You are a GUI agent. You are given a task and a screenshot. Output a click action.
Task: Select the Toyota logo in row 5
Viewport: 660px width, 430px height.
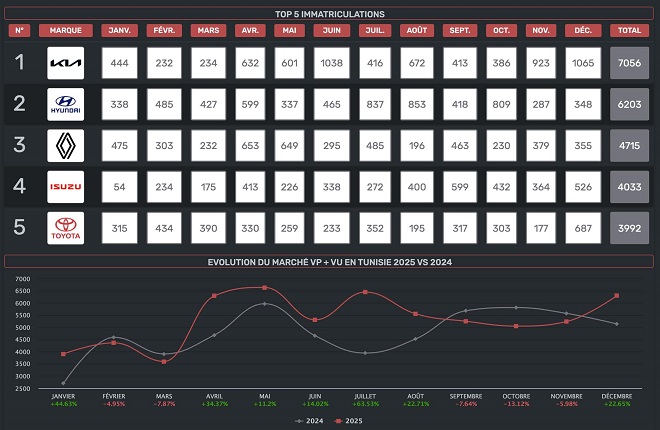(66, 228)
